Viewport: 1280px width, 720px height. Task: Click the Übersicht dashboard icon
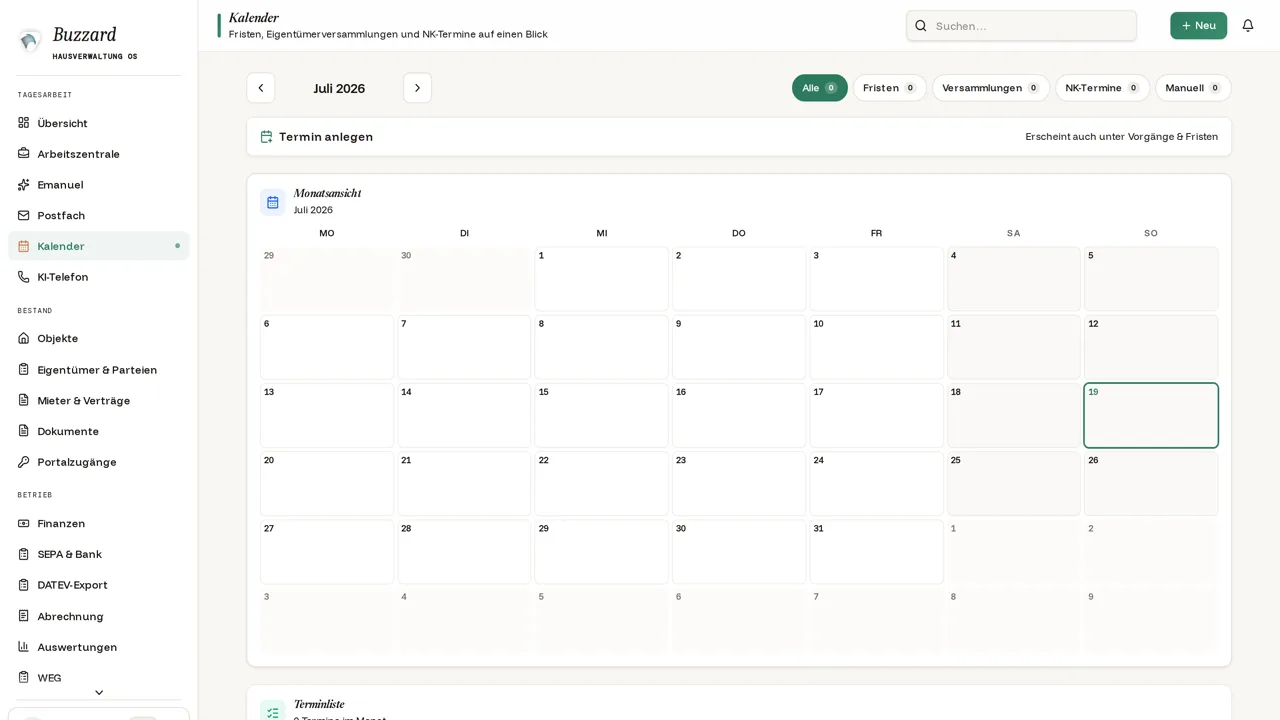tap(24, 123)
